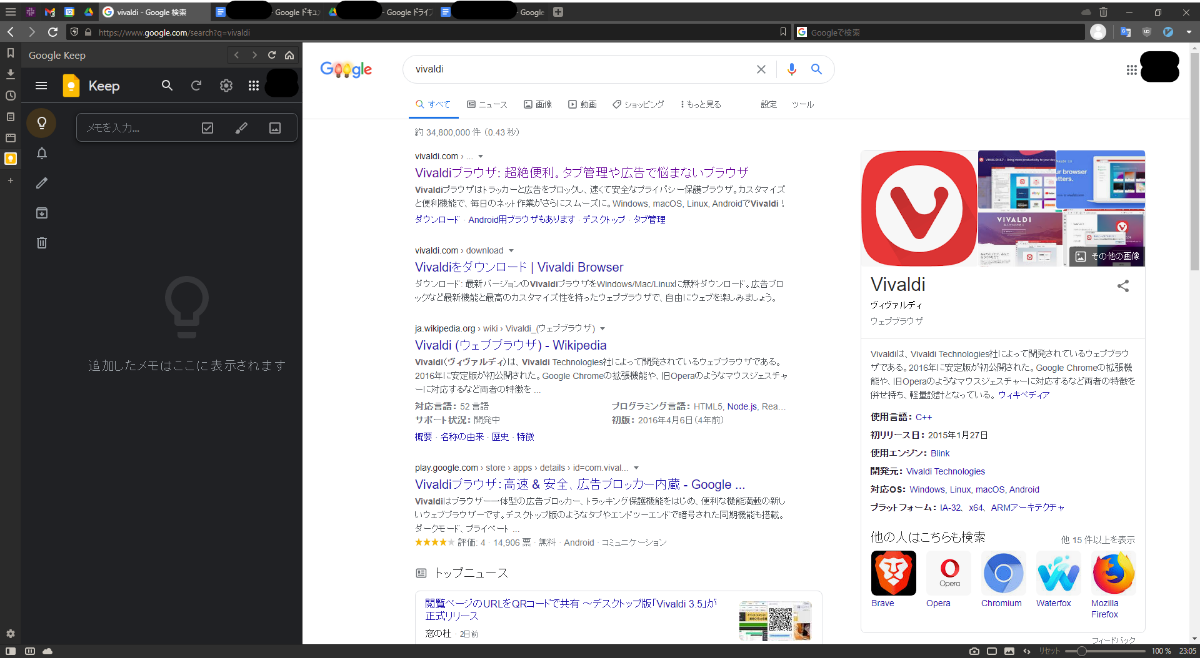1200x658 pixels.
Task: Open the Vivaldi Technologies developer link
Action: (x=945, y=471)
